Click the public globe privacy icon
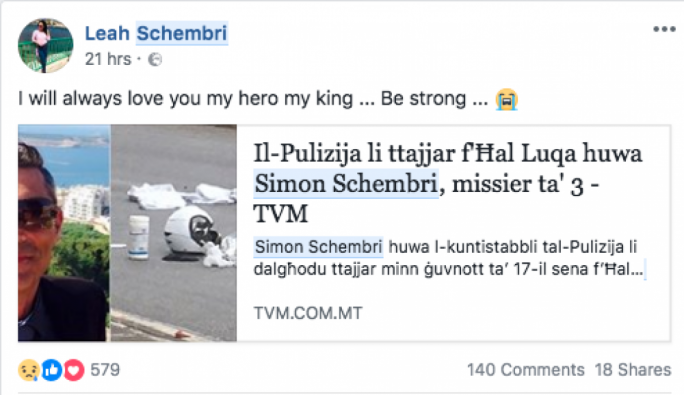 point(155,59)
